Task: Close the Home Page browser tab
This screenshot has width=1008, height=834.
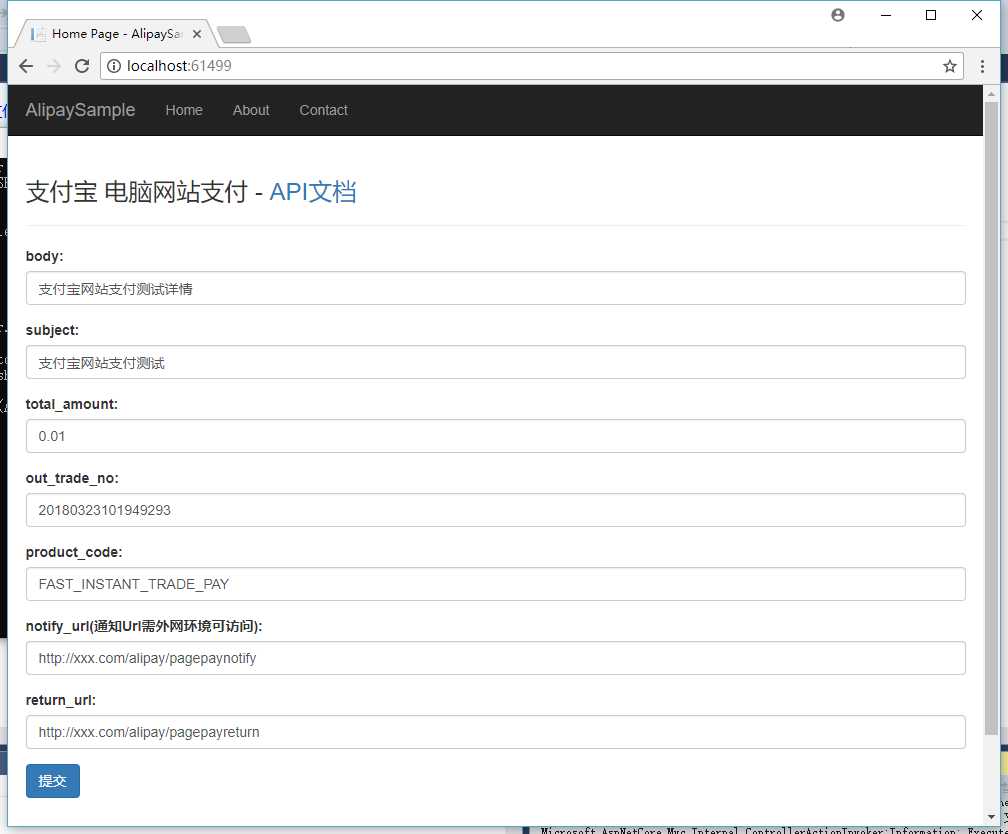Action: pyautogui.click(x=197, y=34)
